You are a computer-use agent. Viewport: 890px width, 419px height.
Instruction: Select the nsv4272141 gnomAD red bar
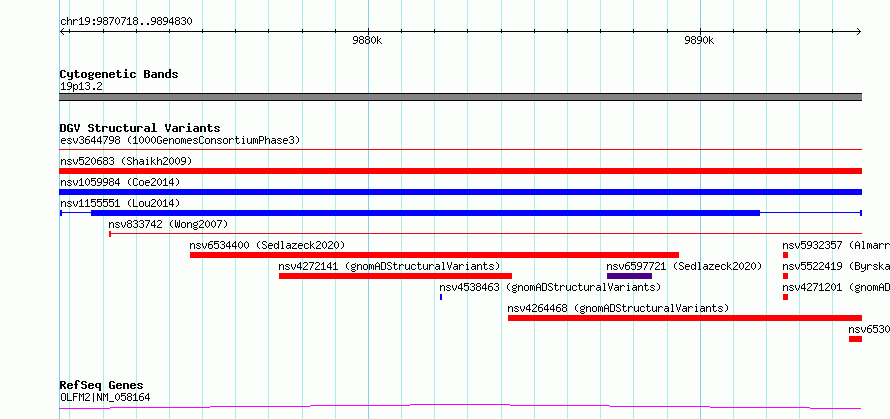pyautogui.click(x=395, y=276)
